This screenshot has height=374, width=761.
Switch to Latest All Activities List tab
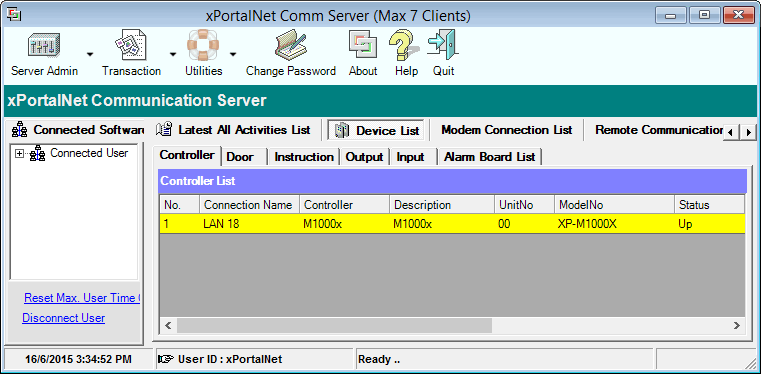point(233,130)
